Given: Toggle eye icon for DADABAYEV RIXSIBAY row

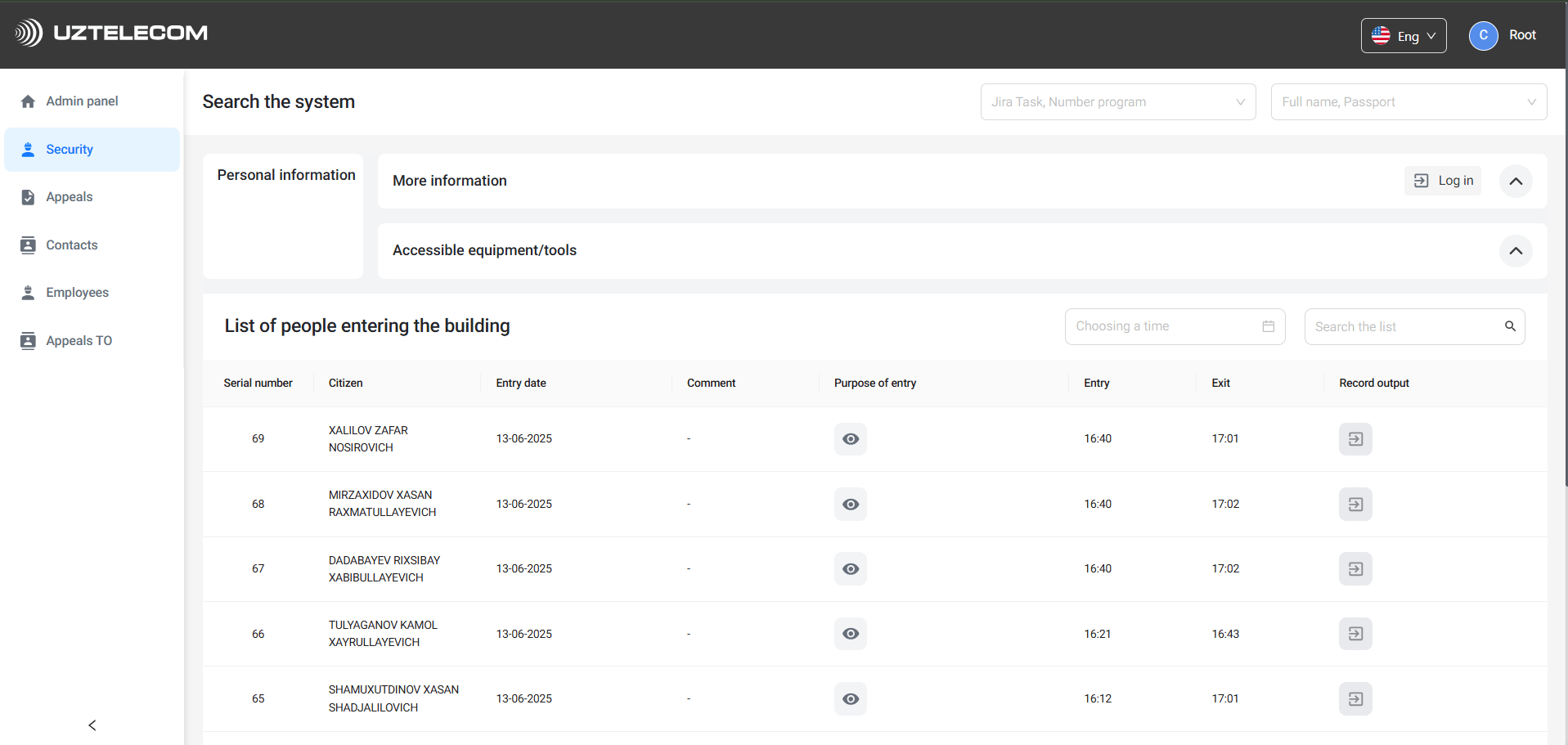Looking at the screenshot, I should point(851,569).
